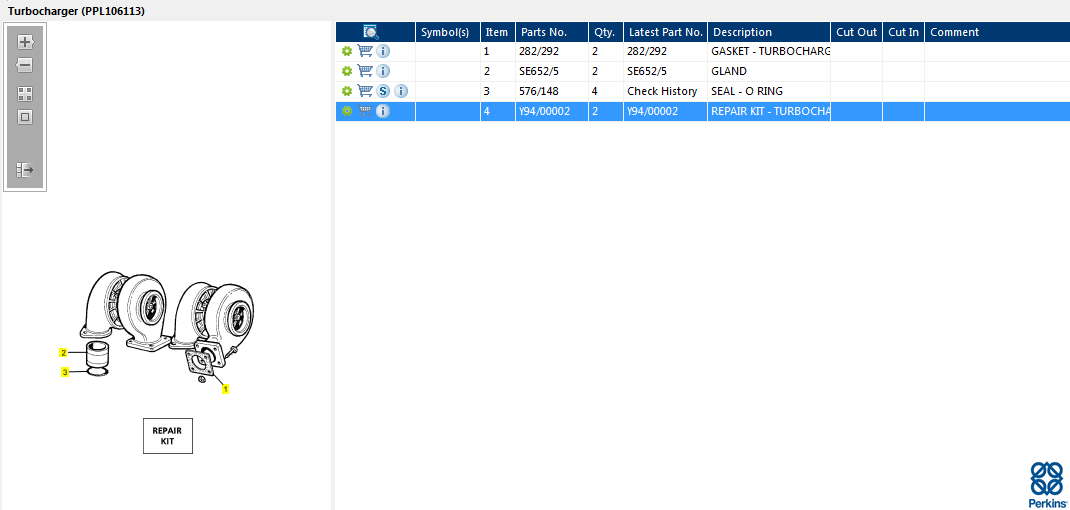The width and height of the screenshot is (1070, 510).
Task: Select Y94/00002 in Parts No. column
Action: click(x=552, y=111)
